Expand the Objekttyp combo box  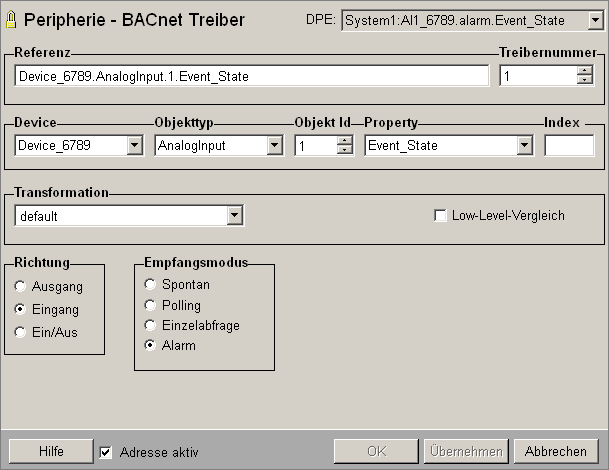coord(274,146)
